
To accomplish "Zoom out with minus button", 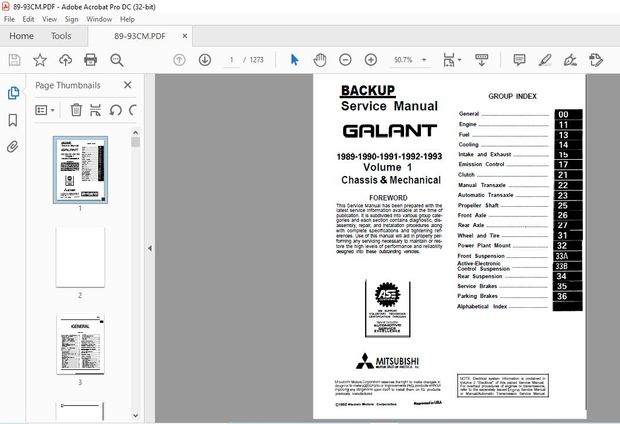I will pos(345,60).
